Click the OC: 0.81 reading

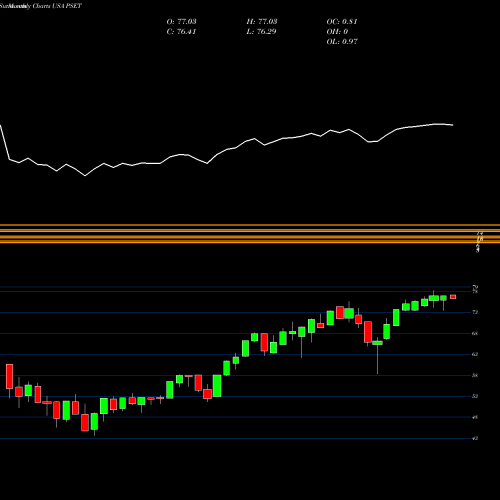click(342, 22)
